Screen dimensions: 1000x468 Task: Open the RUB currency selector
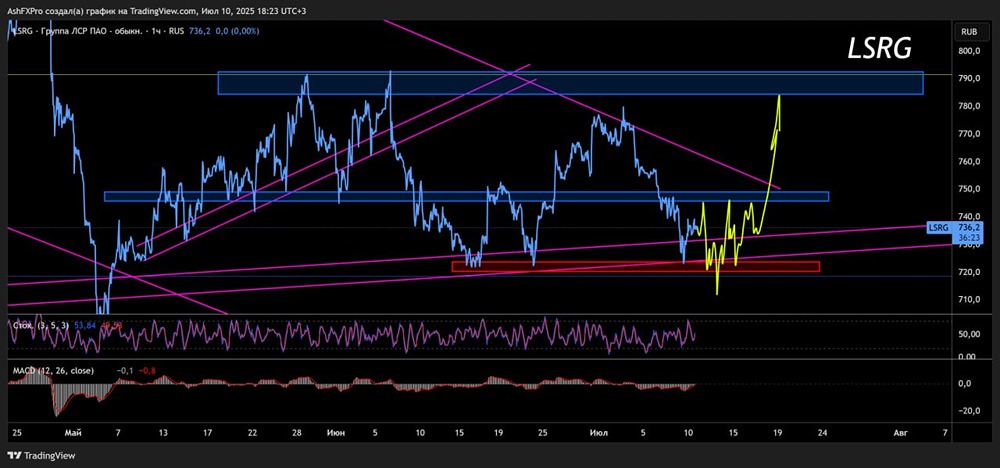pyautogui.click(x=970, y=31)
